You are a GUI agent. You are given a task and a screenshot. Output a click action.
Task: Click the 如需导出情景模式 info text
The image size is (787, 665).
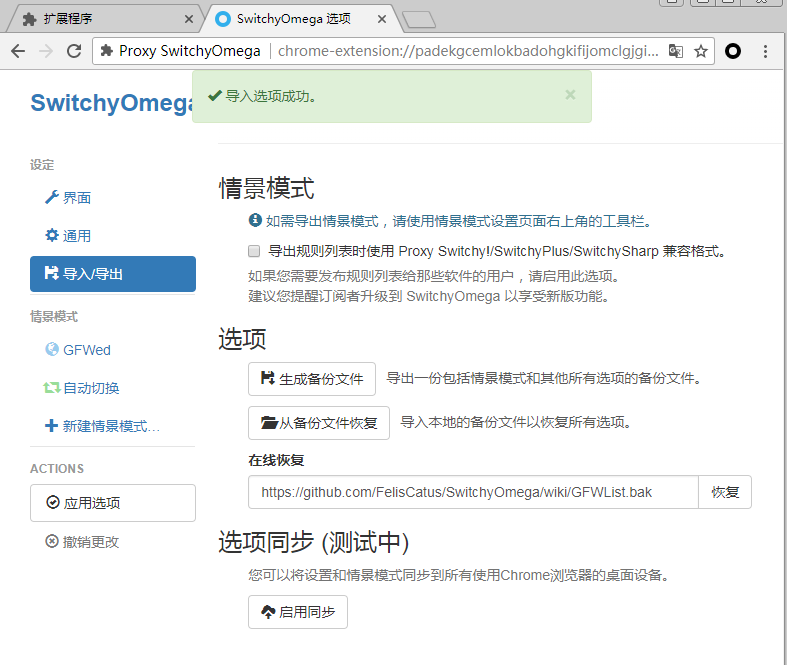pyautogui.click(x=458, y=221)
